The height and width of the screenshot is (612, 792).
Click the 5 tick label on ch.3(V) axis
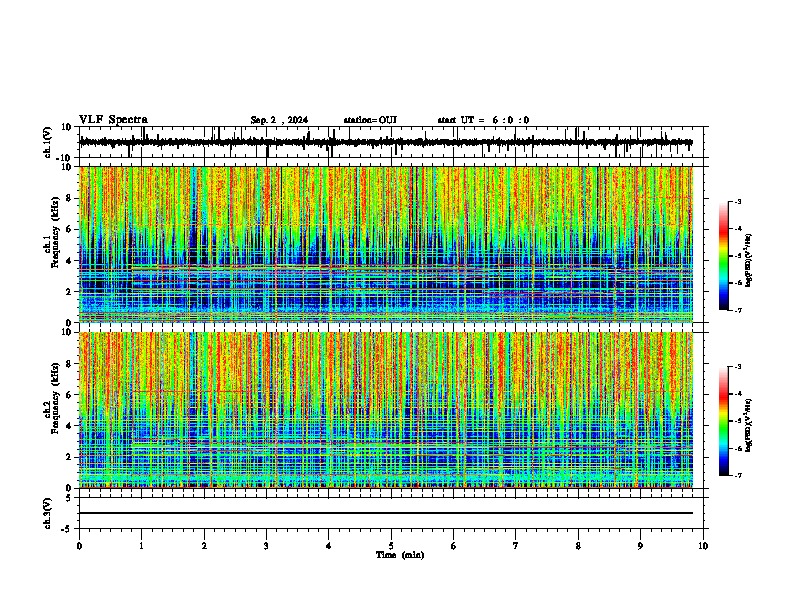[70, 498]
